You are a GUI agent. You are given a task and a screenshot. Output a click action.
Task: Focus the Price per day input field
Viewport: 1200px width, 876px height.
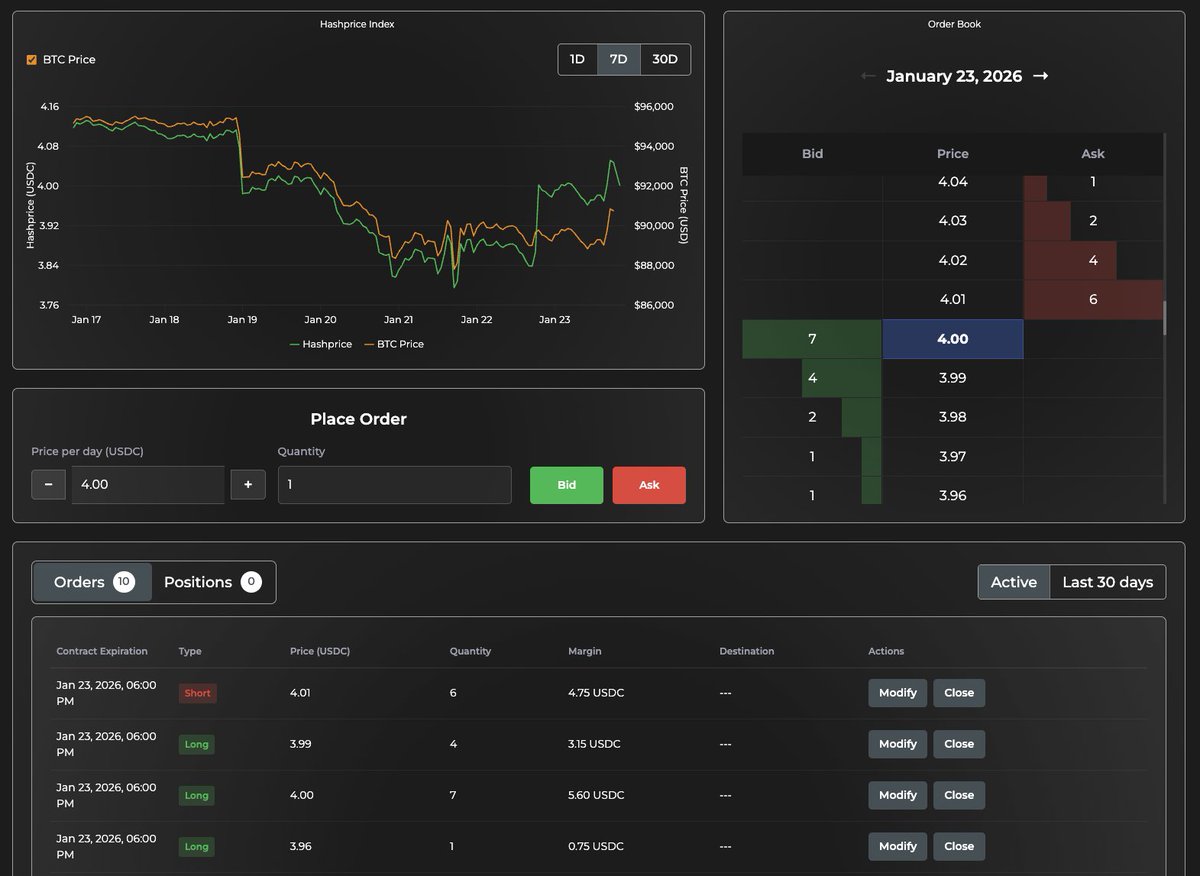(x=148, y=485)
